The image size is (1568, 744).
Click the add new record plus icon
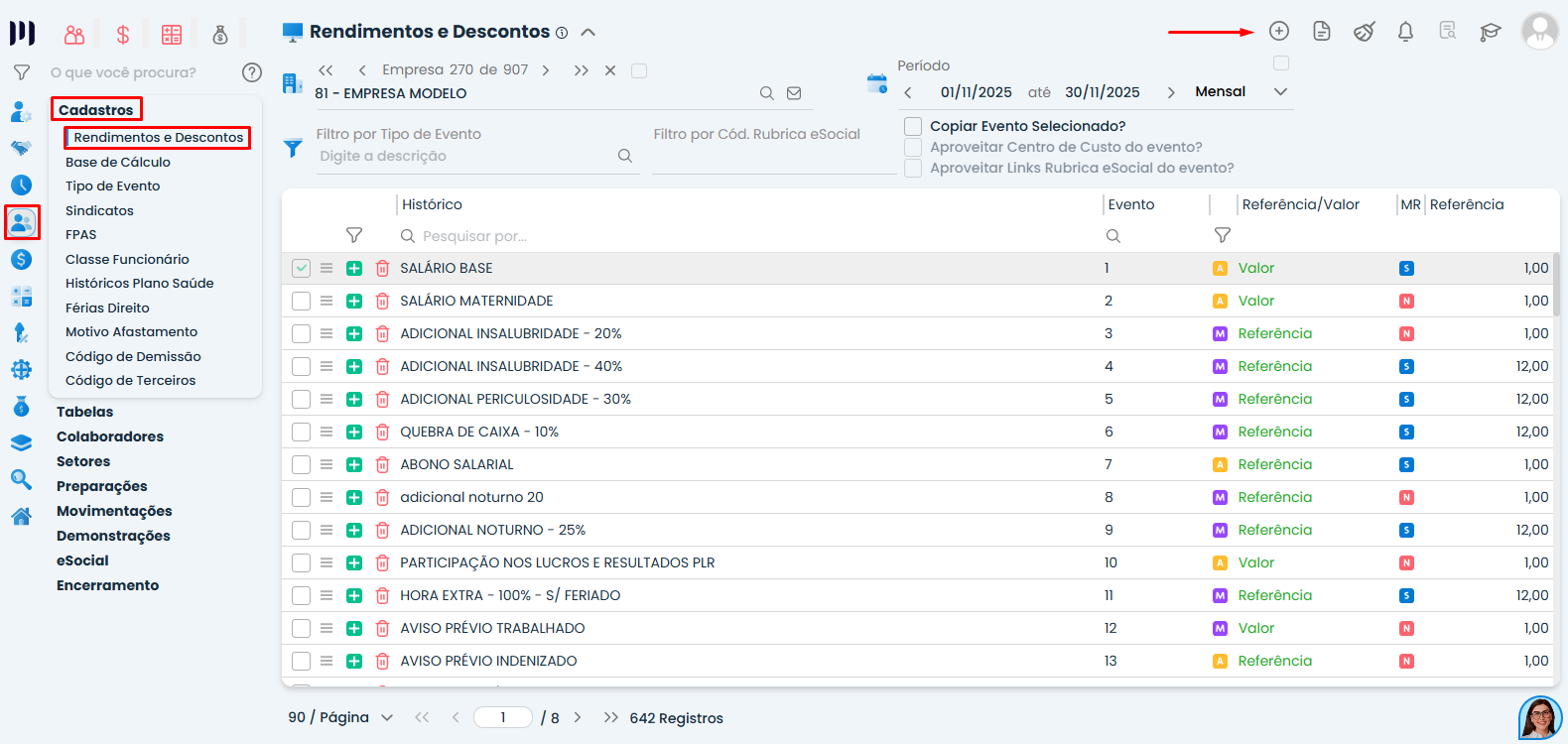(1279, 32)
